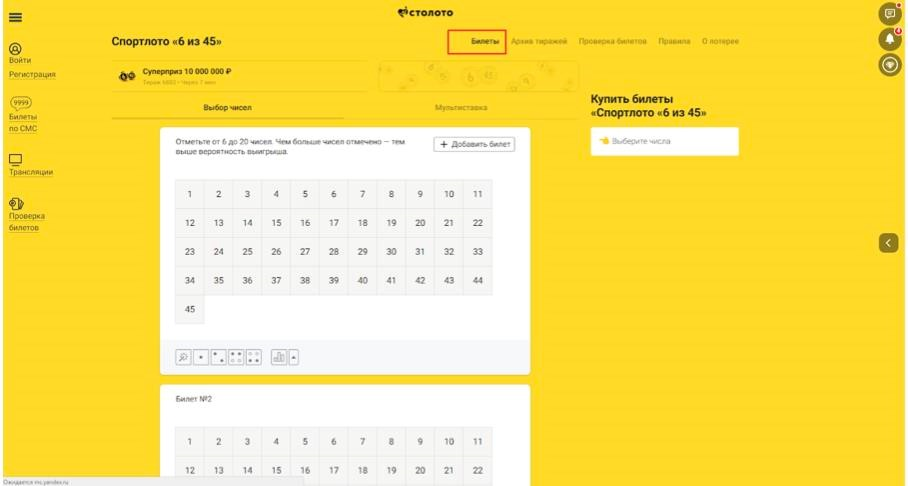Pick number 37 on the ticket

tap(276, 280)
